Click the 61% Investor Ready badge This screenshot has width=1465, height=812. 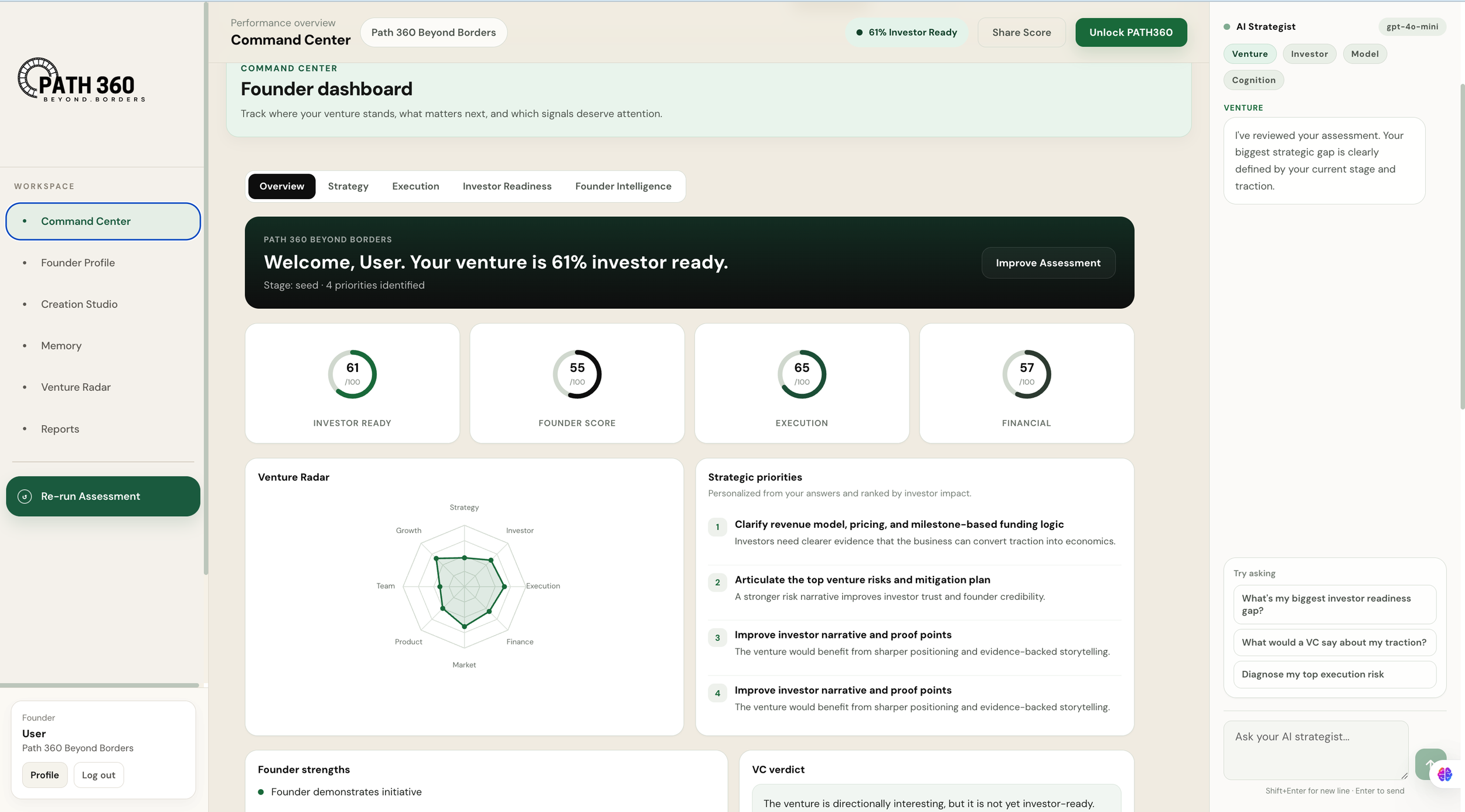tap(907, 32)
